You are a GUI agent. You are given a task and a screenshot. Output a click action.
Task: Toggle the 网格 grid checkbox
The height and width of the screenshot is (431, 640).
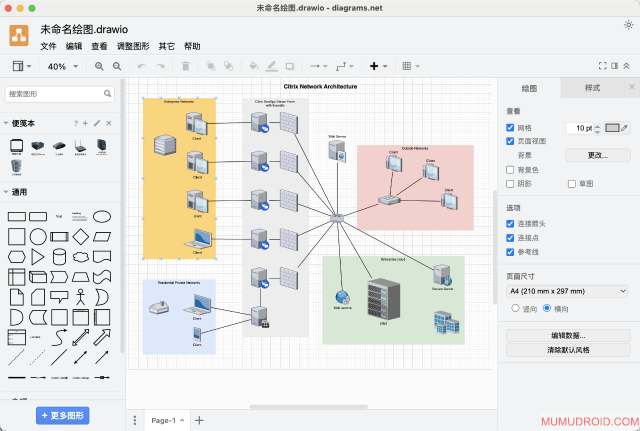510,128
